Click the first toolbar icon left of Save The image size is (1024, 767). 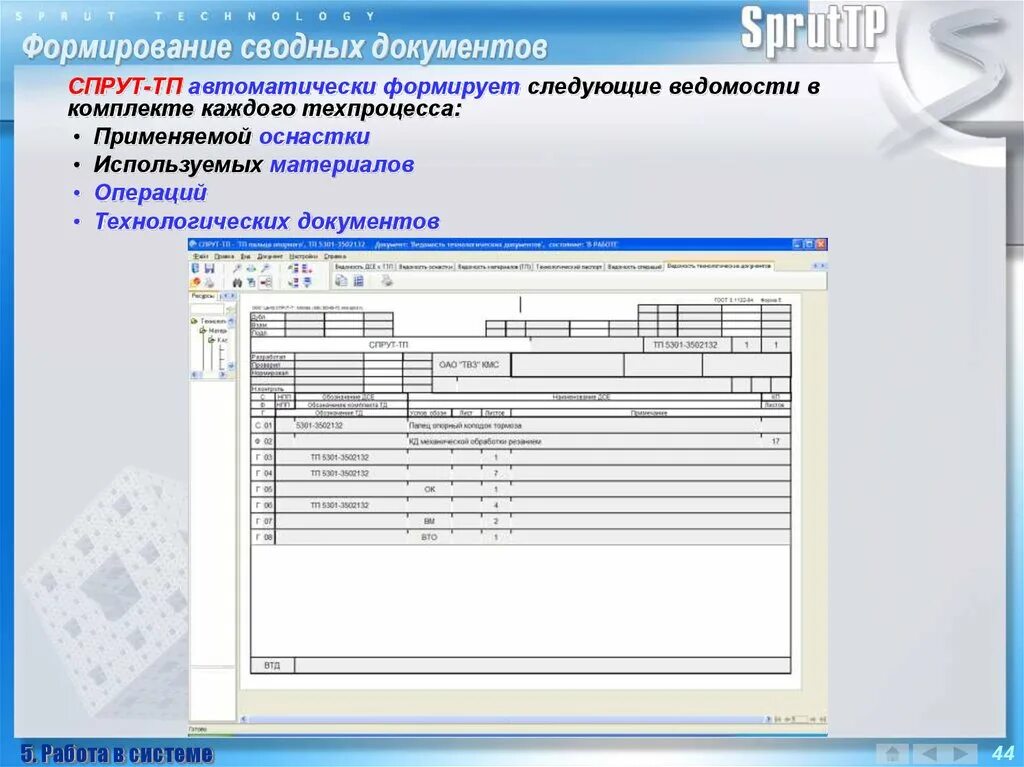[x=195, y=269]
